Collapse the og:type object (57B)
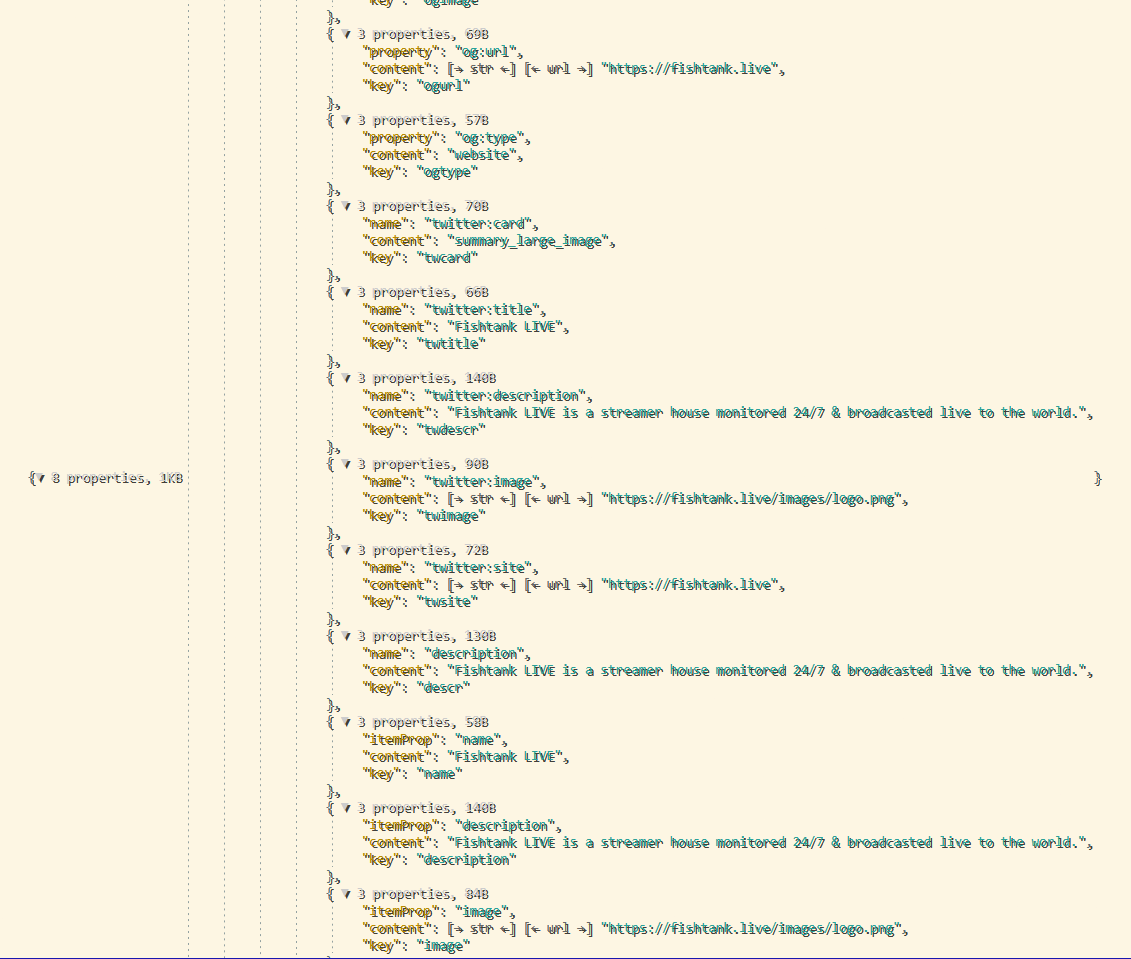Viewport: 1131px width, 959px height. click(x=346, y=120)
